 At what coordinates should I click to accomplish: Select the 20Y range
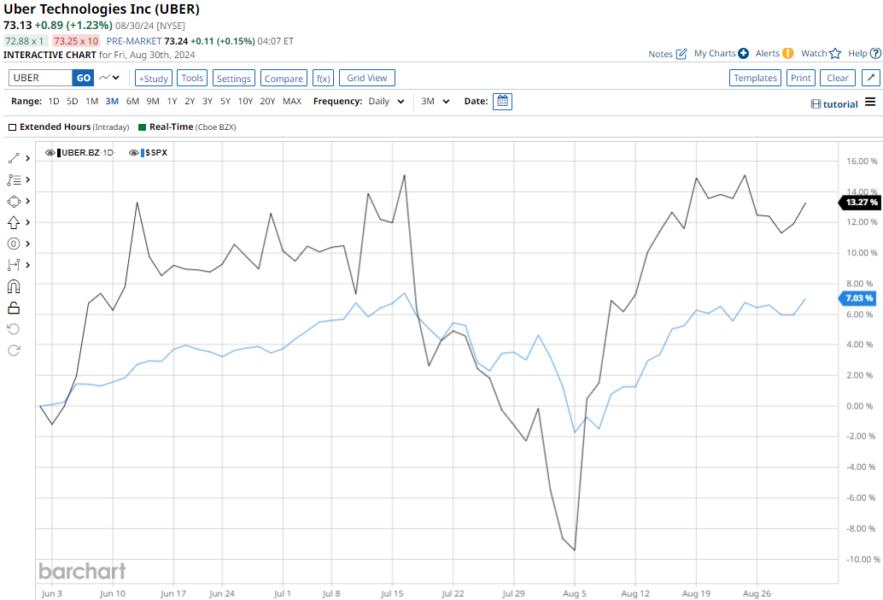[x=267, y=101]
